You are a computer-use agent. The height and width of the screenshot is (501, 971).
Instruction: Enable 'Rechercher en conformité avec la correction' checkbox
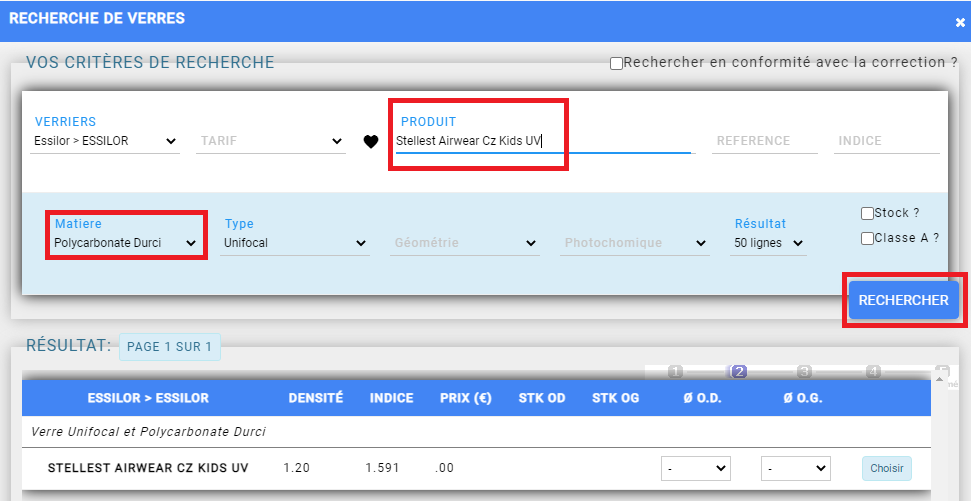[x=616, y=64]
